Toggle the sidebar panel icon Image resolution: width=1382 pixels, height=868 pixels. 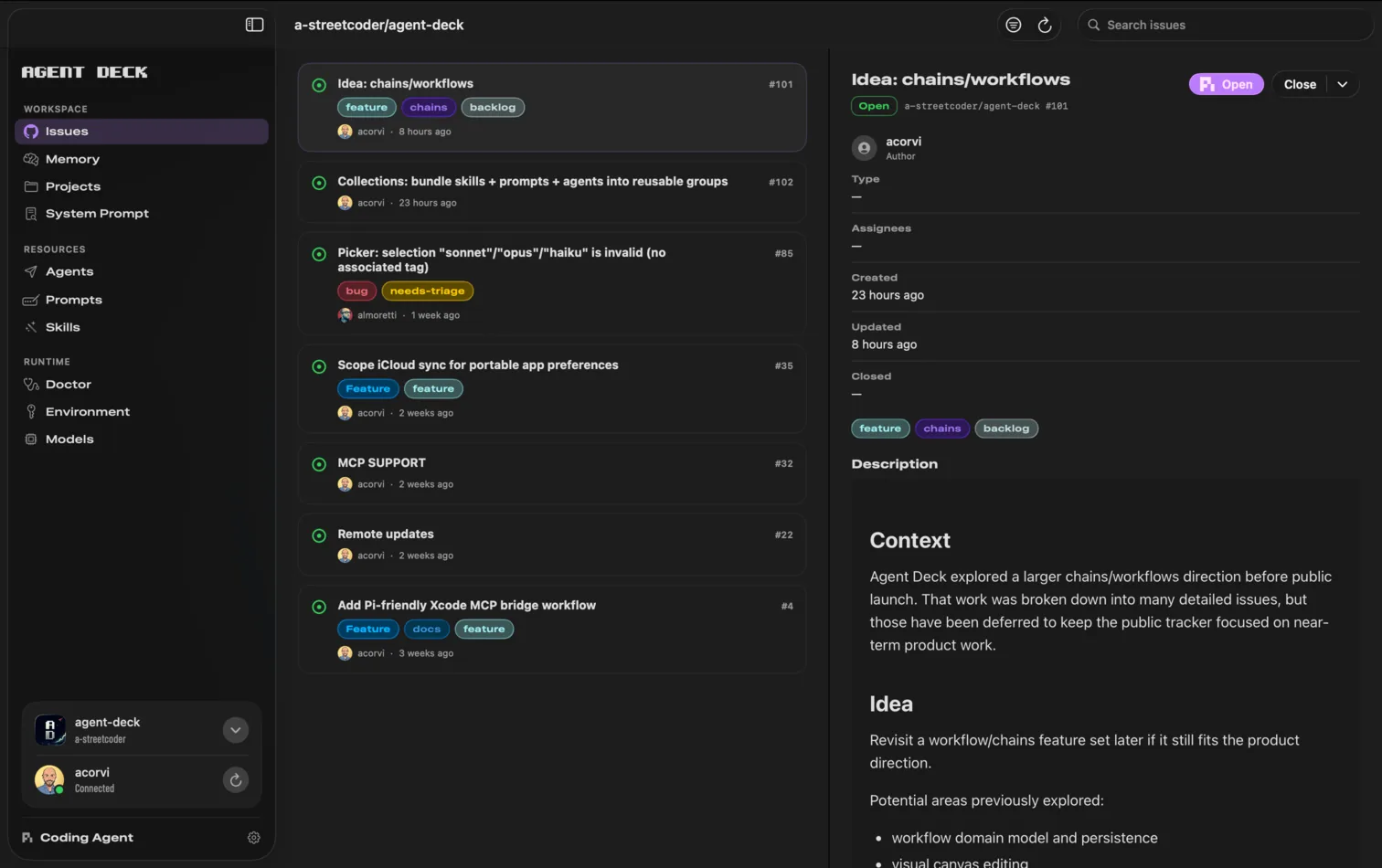click(x=254, y=25)
